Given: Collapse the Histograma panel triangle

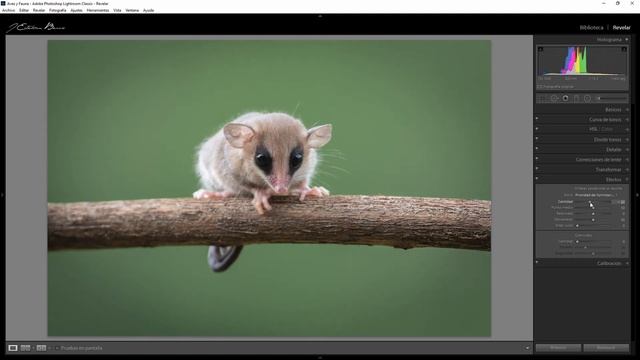Looking at the screenshot, I should coord(627,40).
